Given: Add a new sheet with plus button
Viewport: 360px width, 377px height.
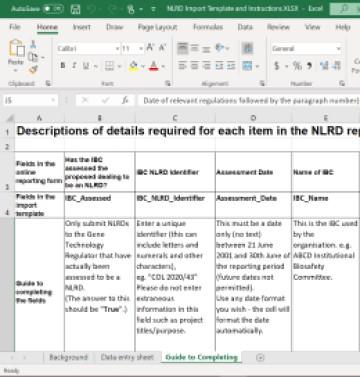Looking at the screenshot, I should (260, 358).
